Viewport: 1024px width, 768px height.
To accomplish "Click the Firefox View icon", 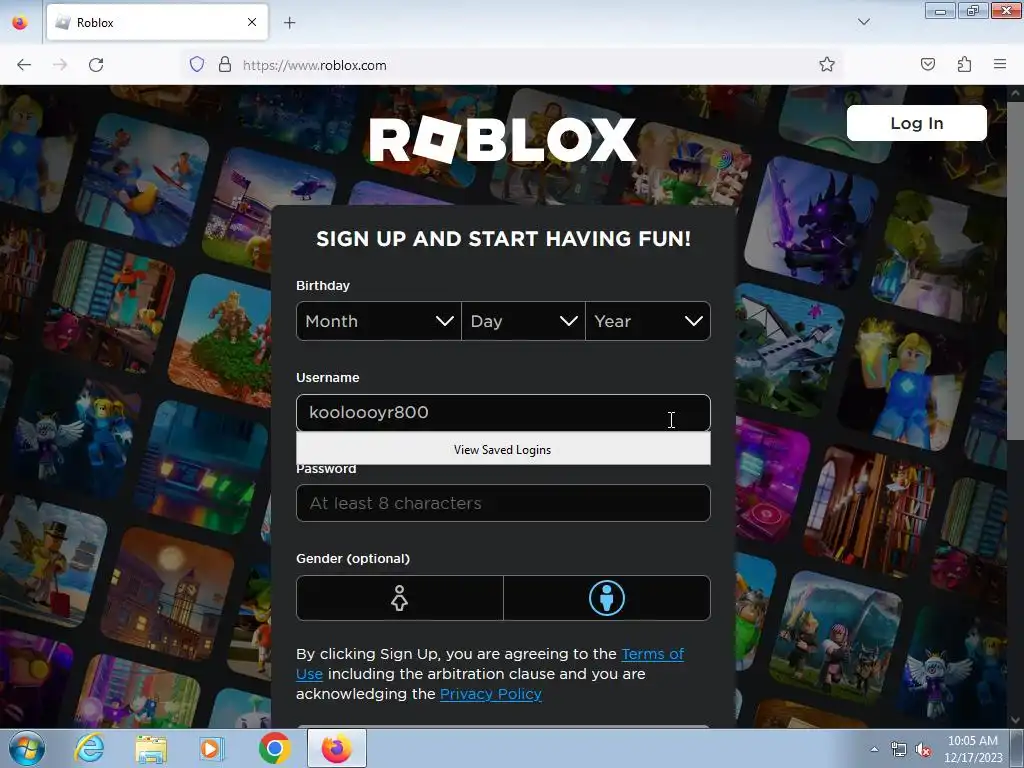I will tap(20, 23).
